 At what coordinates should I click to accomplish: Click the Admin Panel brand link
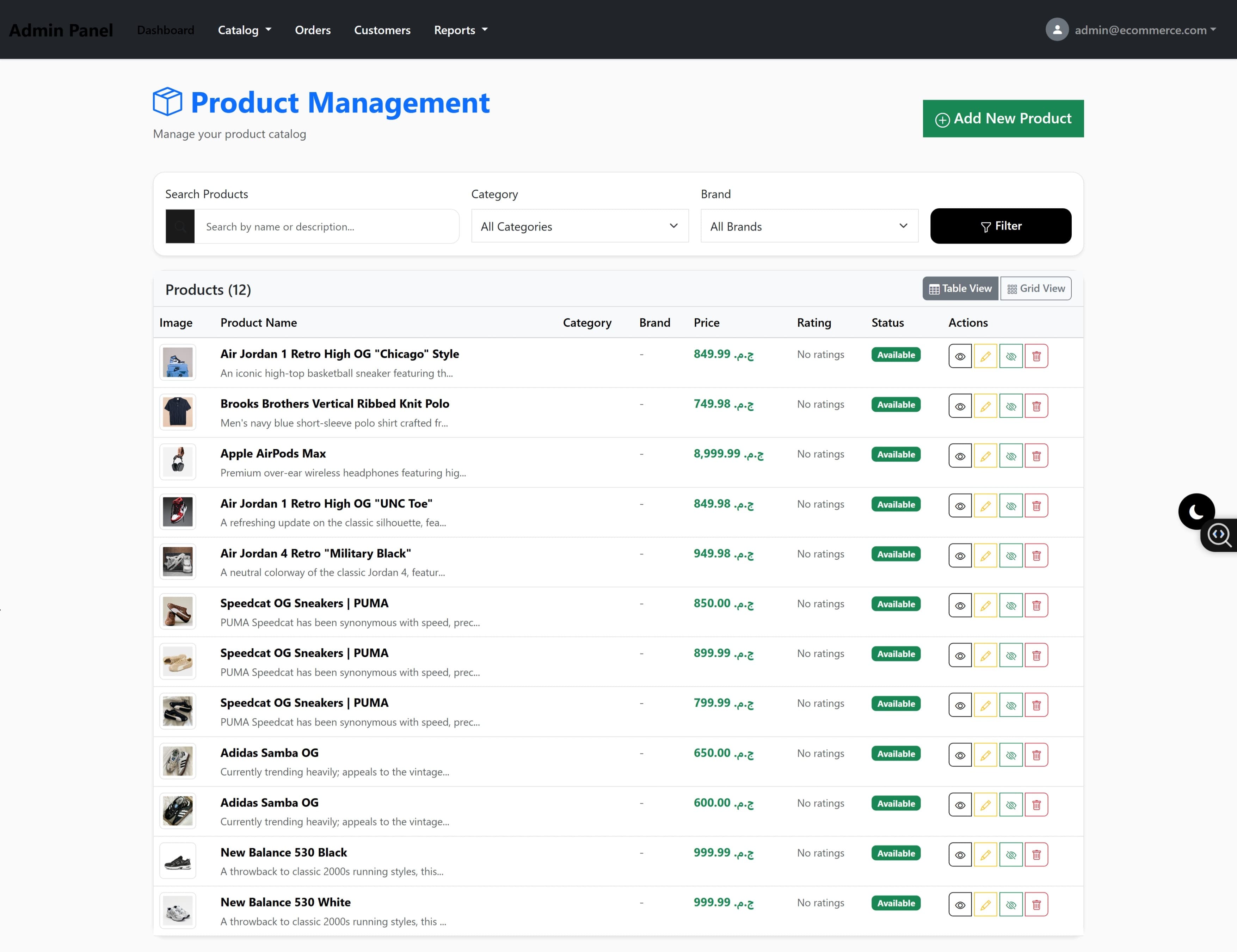pyautogui.click(x=61, y=30)
